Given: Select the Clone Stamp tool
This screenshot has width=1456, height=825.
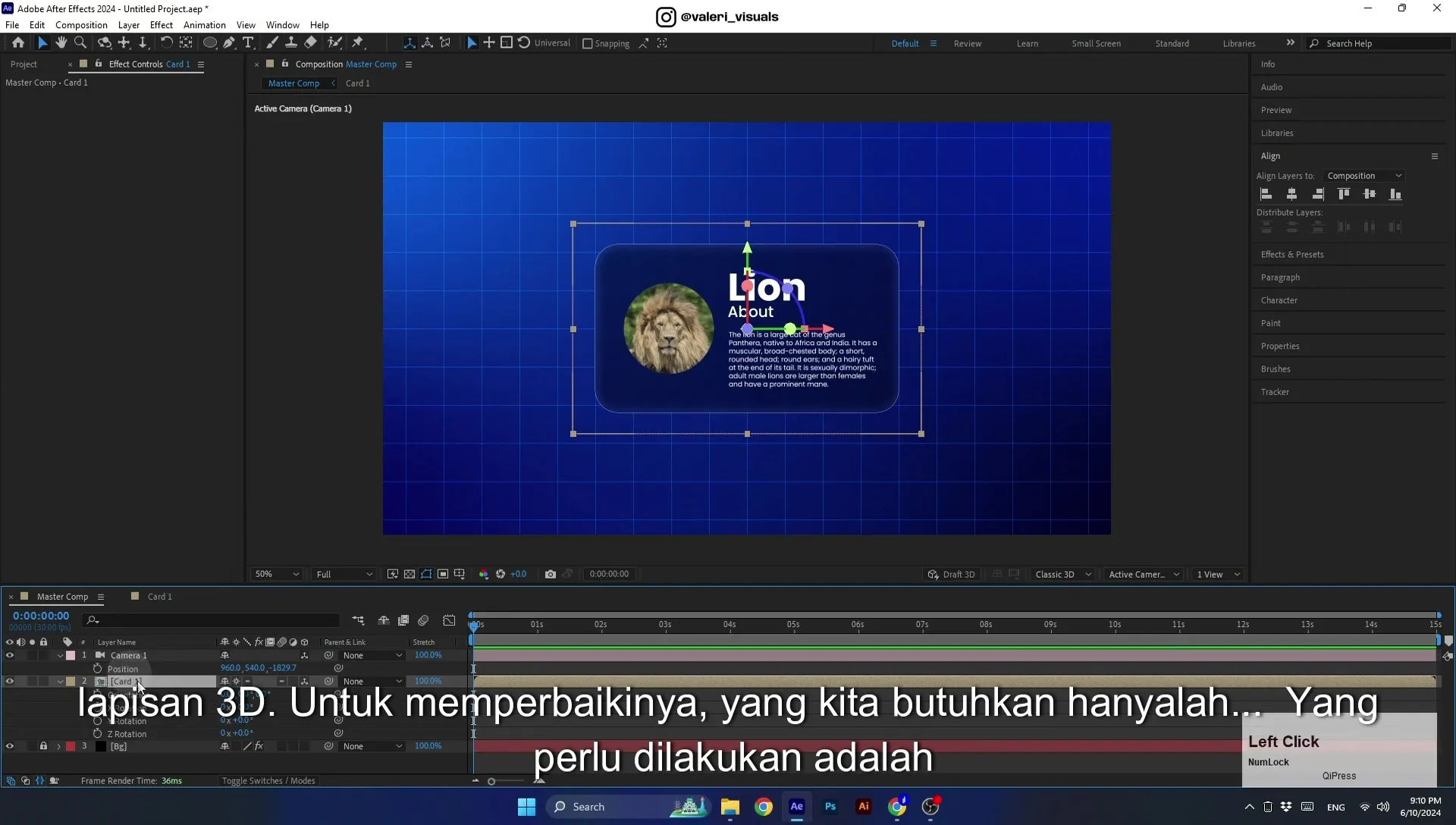Looking at the screenshot, I should tap(291, 43).
